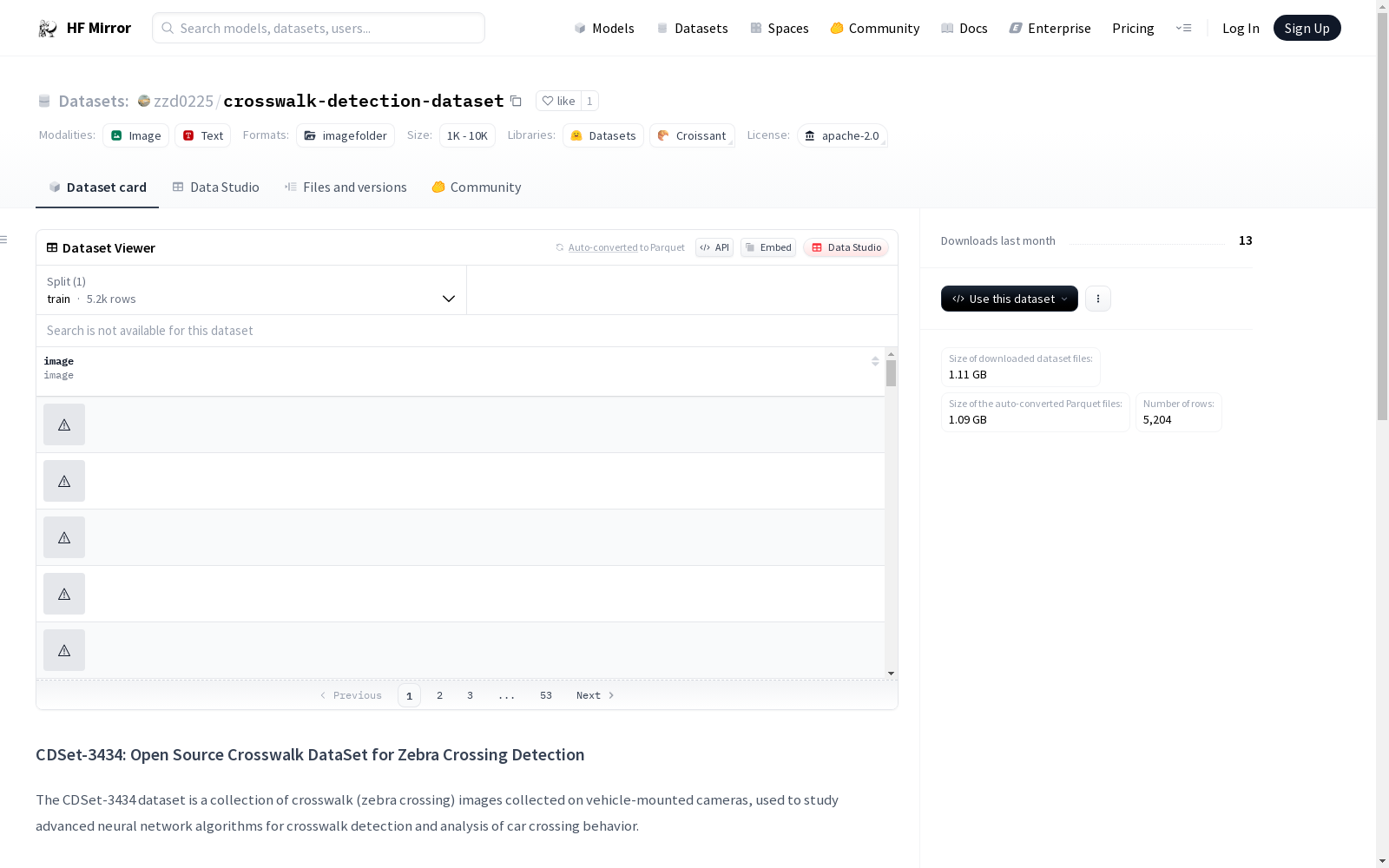Focus the search models input field
Image resolution: width=1389 pixels, height=868 pixels.
pos(319,28)
